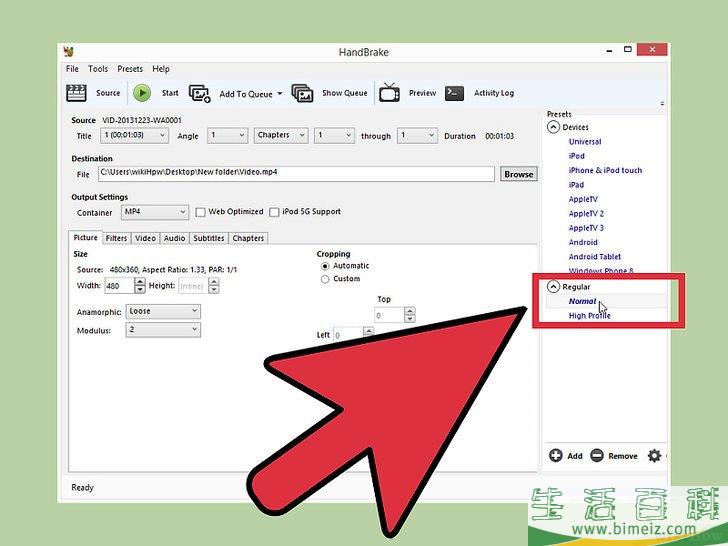
Task: Click the Height stepper arrows
Action: coord(214,286)
